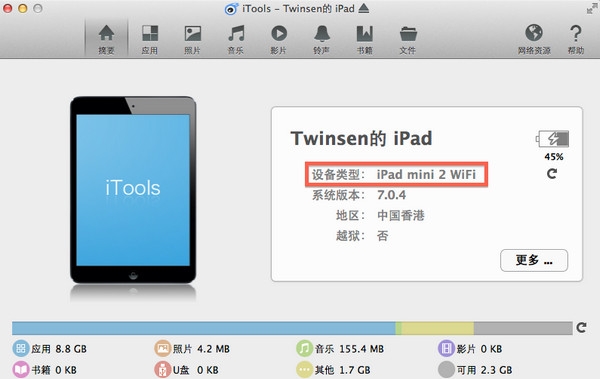Open the 书籍 books tab
600x379 pixels.
(x=364, y=39)
